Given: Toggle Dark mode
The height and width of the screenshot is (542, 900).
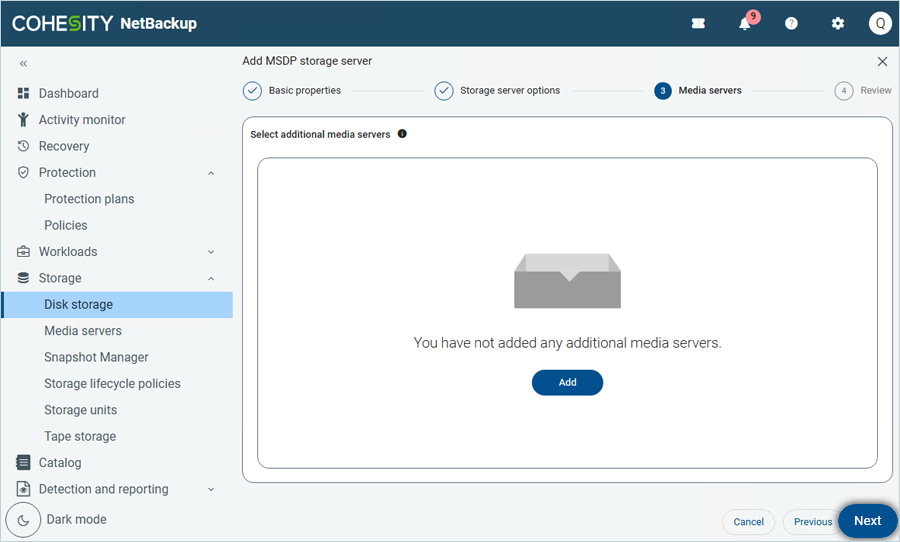Looking at the screenshot, I should point(24,520).
